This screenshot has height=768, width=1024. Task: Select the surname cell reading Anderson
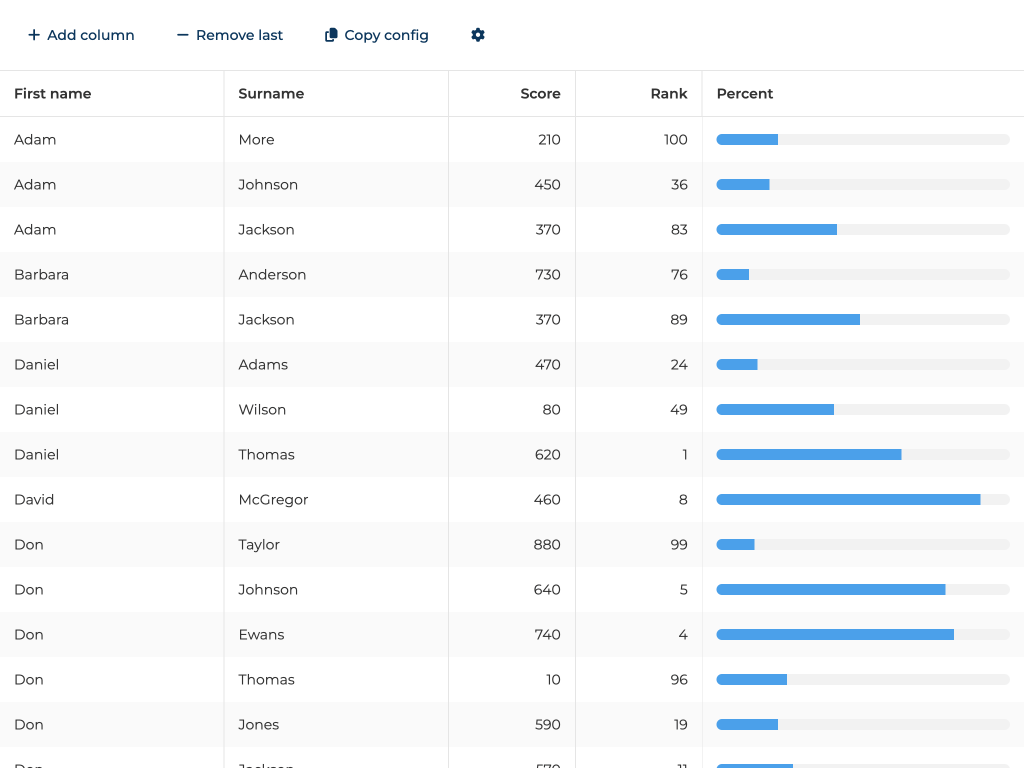click(272, 275)
